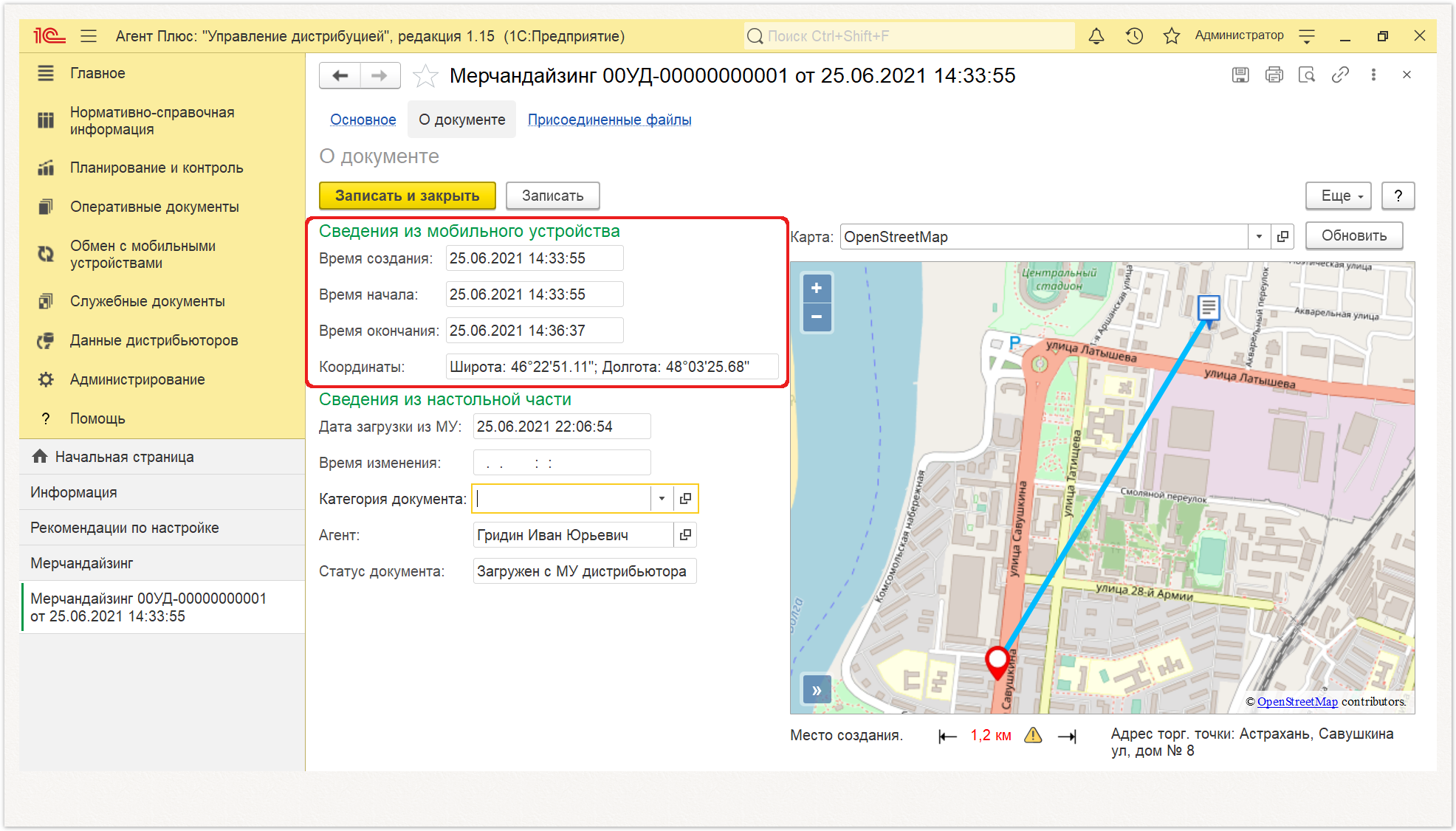Click Записать и закрыть button
The image size is (1456, 831).
click(408, 196)
